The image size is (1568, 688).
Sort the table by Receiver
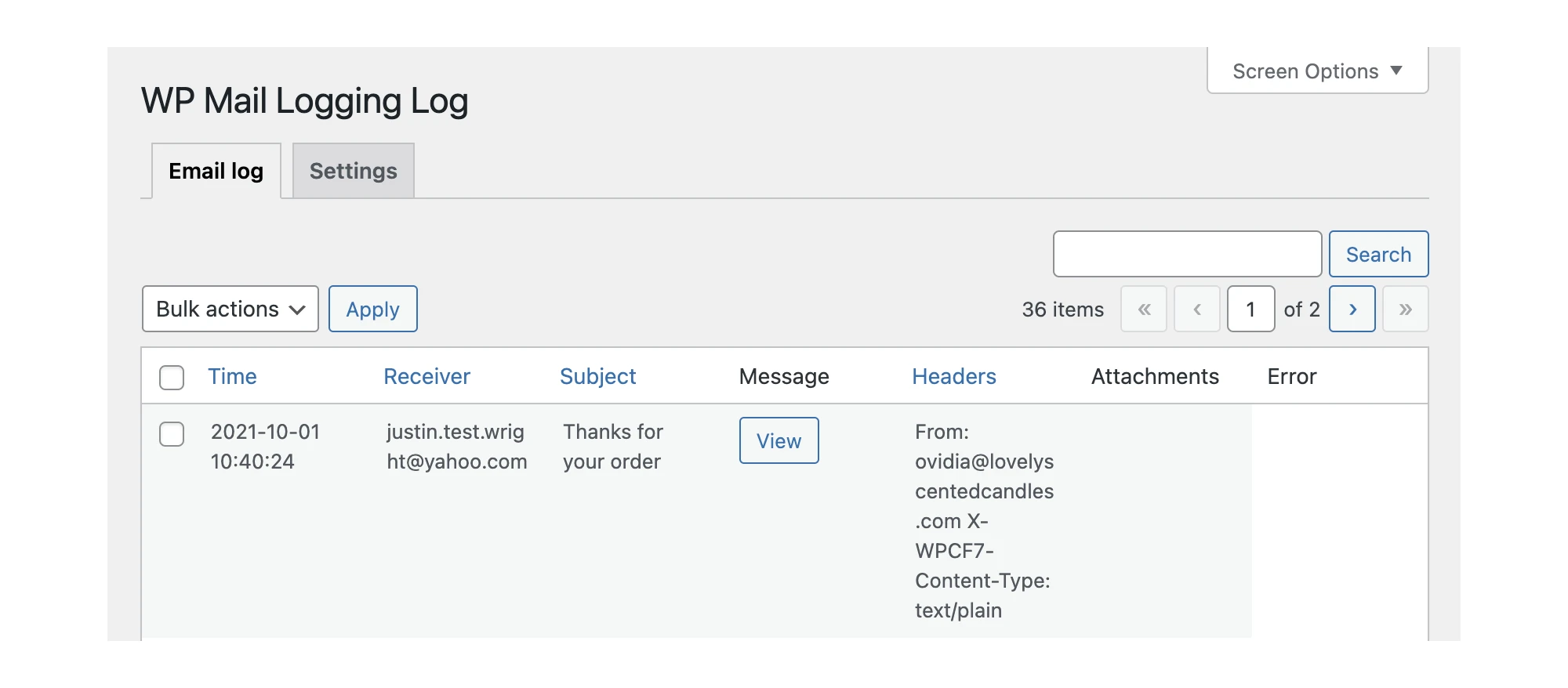coord(426,377)
